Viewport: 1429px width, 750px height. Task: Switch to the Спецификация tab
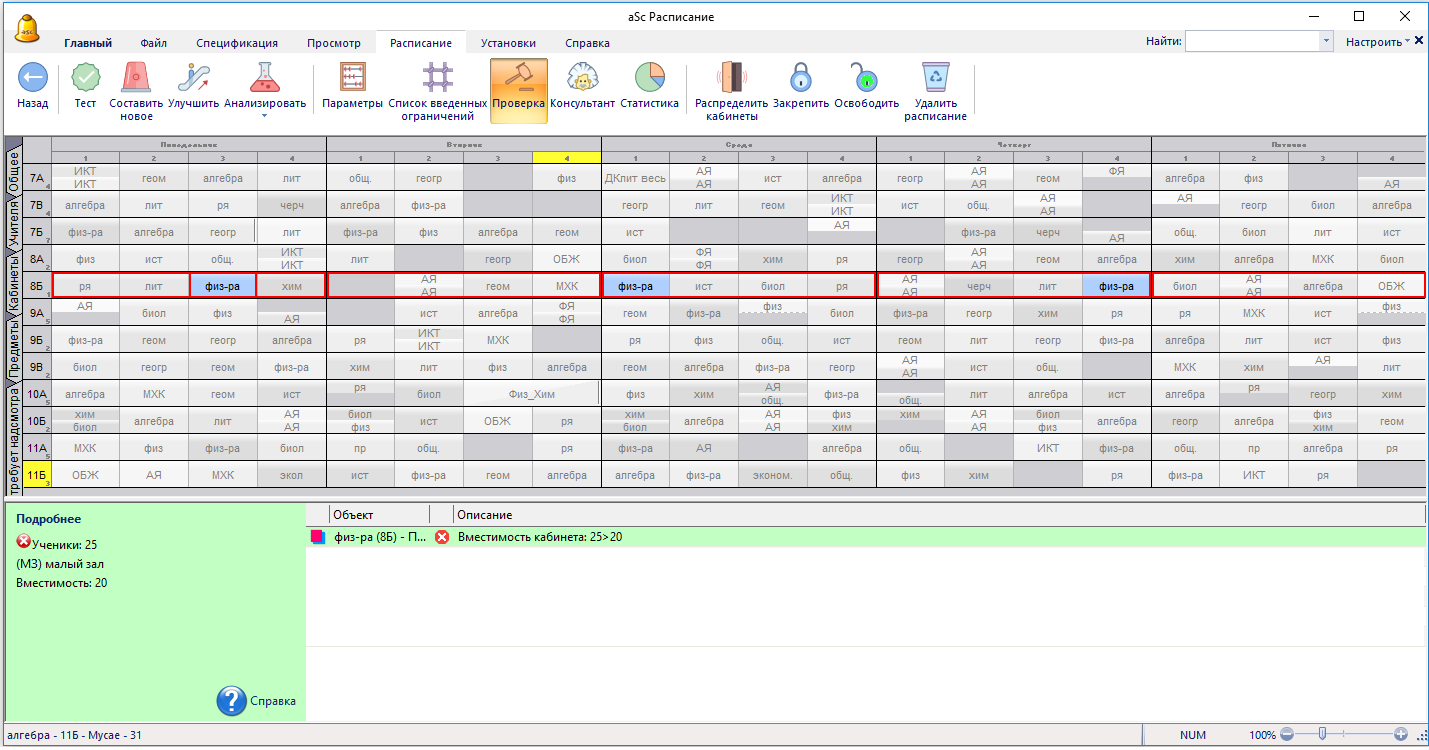pyautogui.click(x=237, y=43)
